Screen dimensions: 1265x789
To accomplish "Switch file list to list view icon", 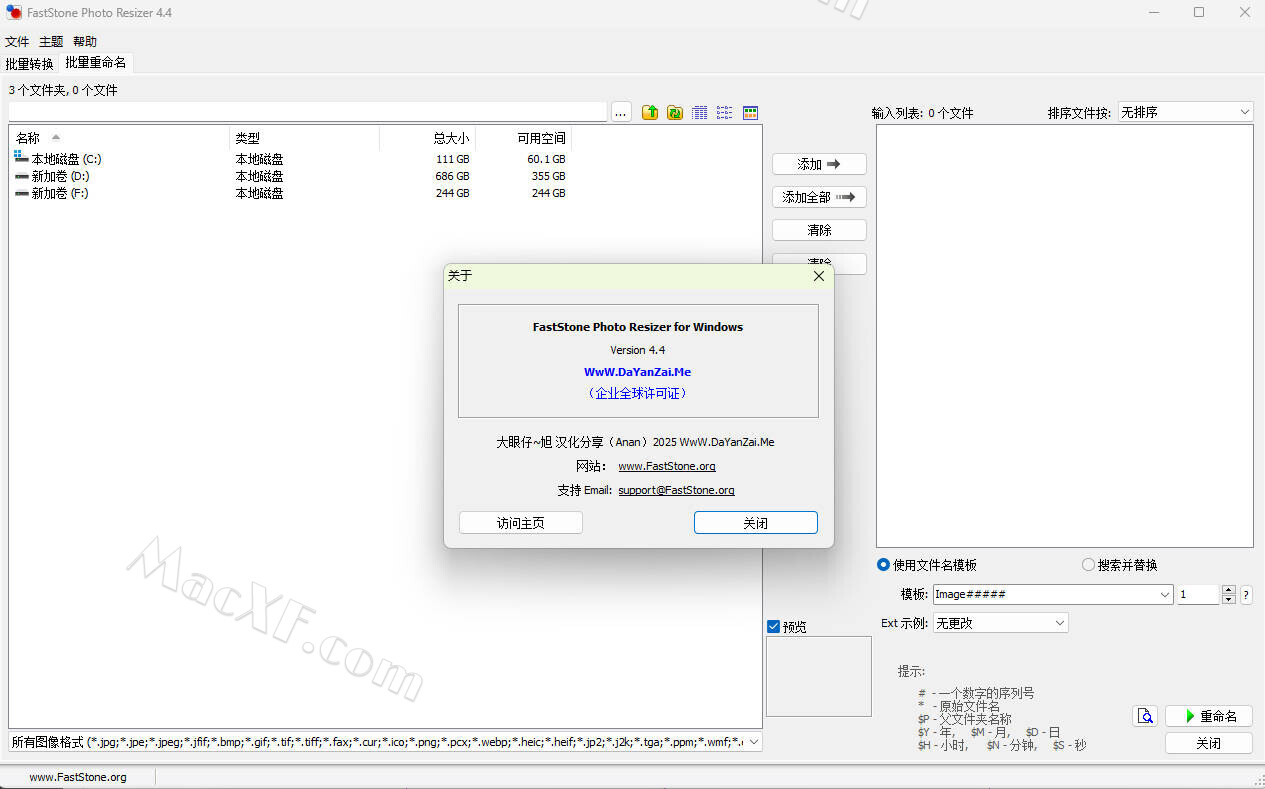I will [x=725, y=113].
